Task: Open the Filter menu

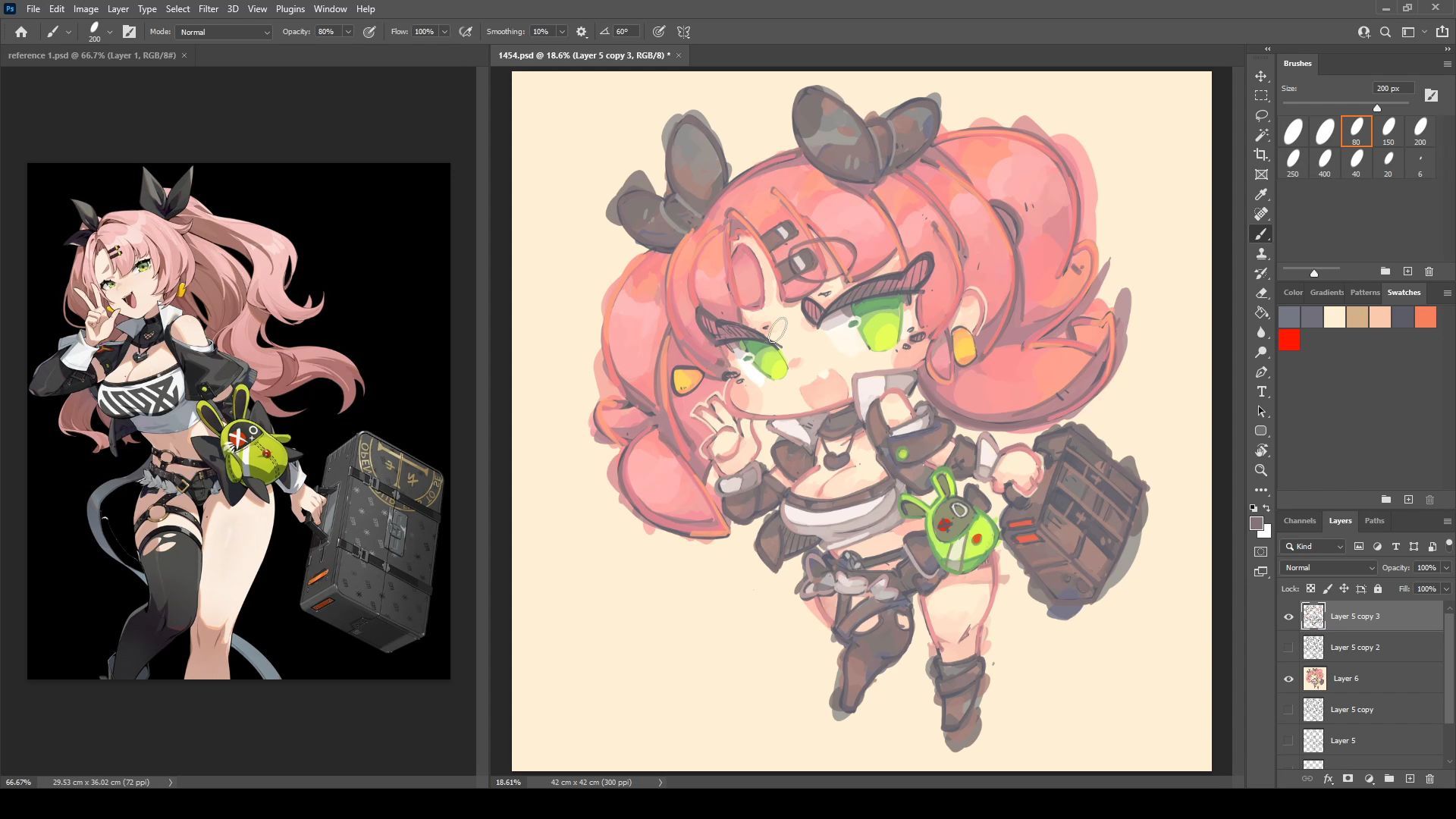Action: pyautogui.click(x=208, y=9)
